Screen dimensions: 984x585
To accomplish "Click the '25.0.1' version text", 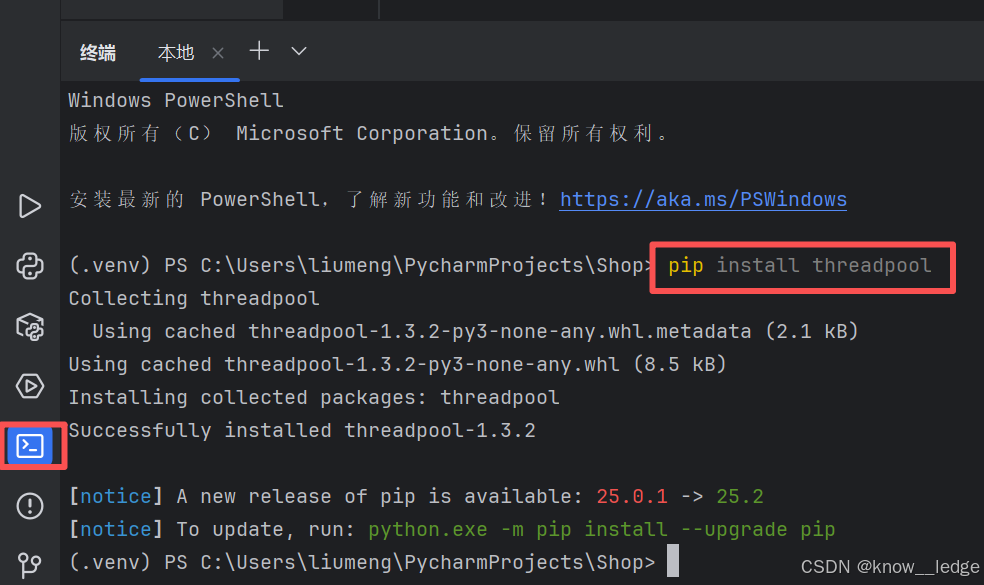I will (x=632, y=496).
